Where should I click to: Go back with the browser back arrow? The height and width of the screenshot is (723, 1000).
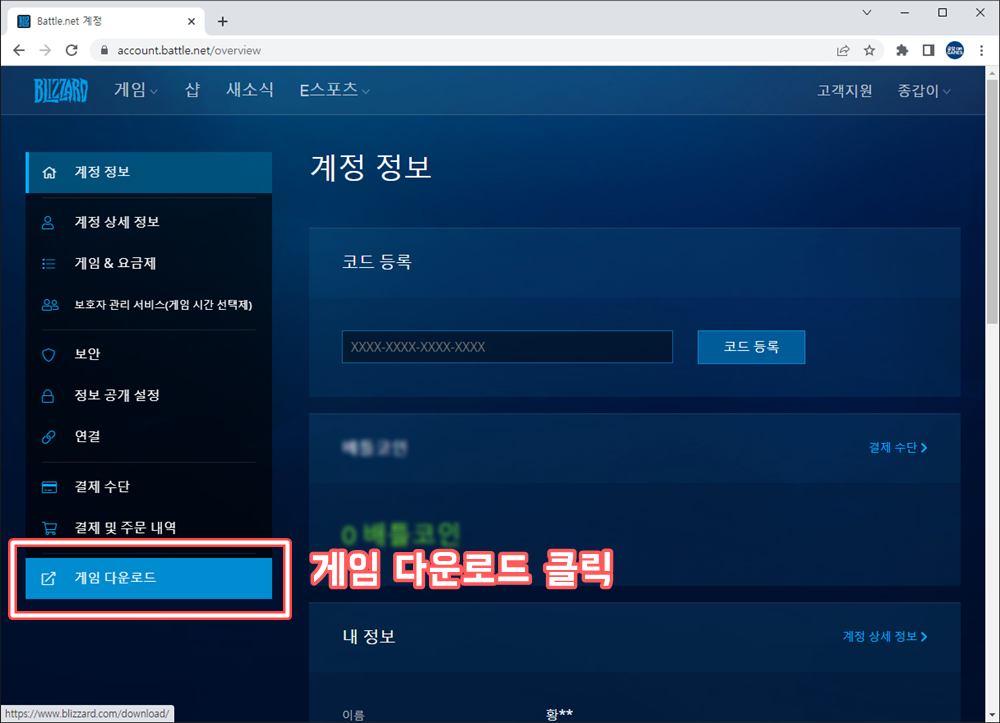click(x=19, y=50)
